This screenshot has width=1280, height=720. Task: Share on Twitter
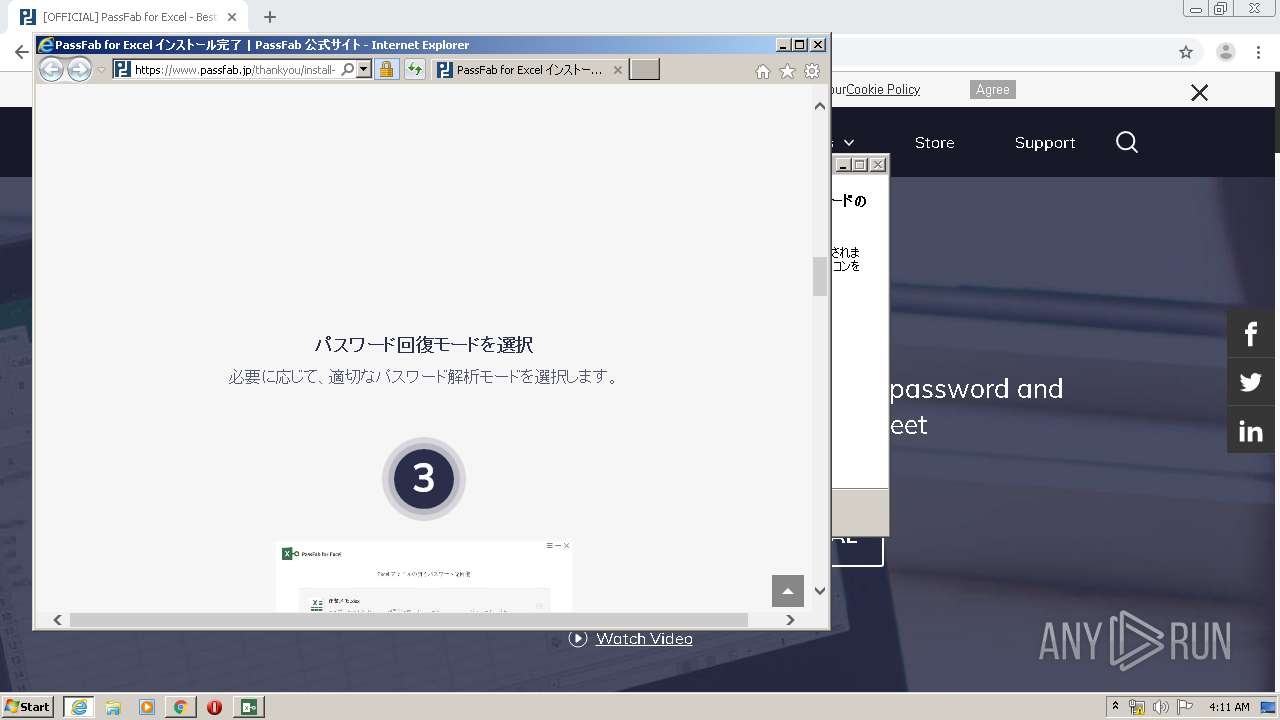[x=1251, y=382]
